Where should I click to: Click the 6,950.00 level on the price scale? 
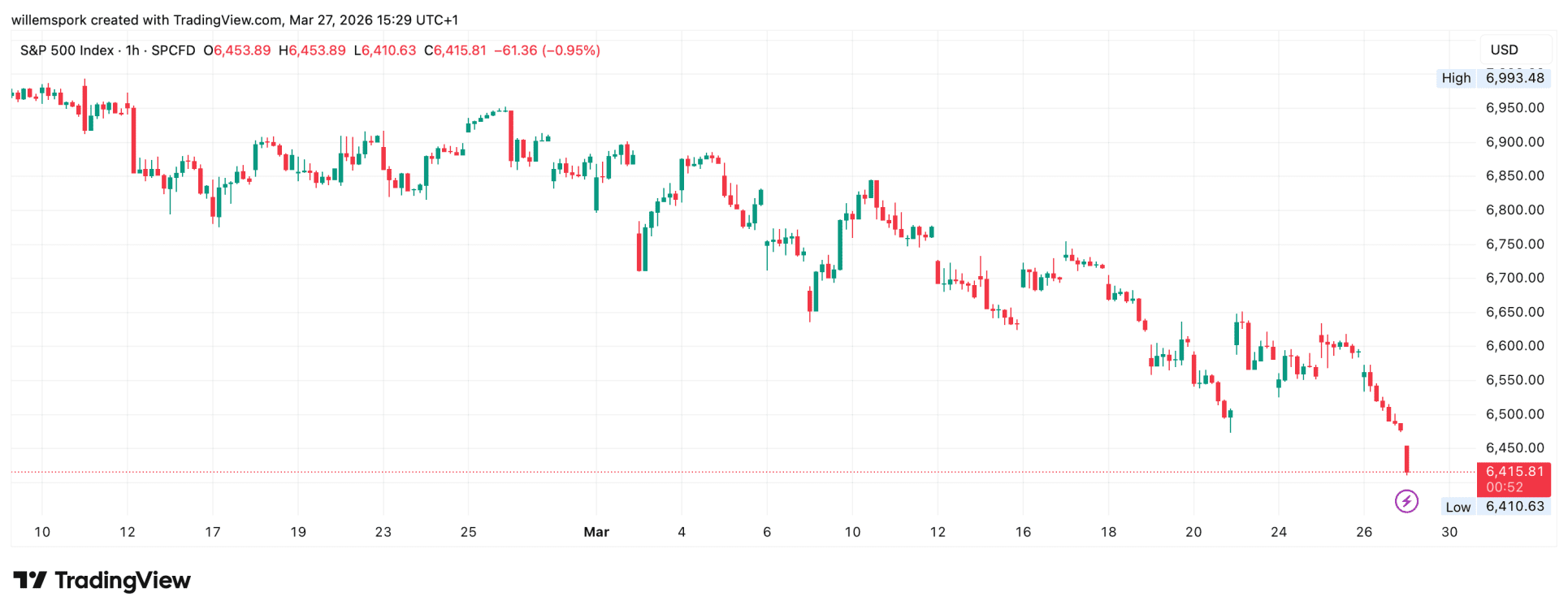1514,108
